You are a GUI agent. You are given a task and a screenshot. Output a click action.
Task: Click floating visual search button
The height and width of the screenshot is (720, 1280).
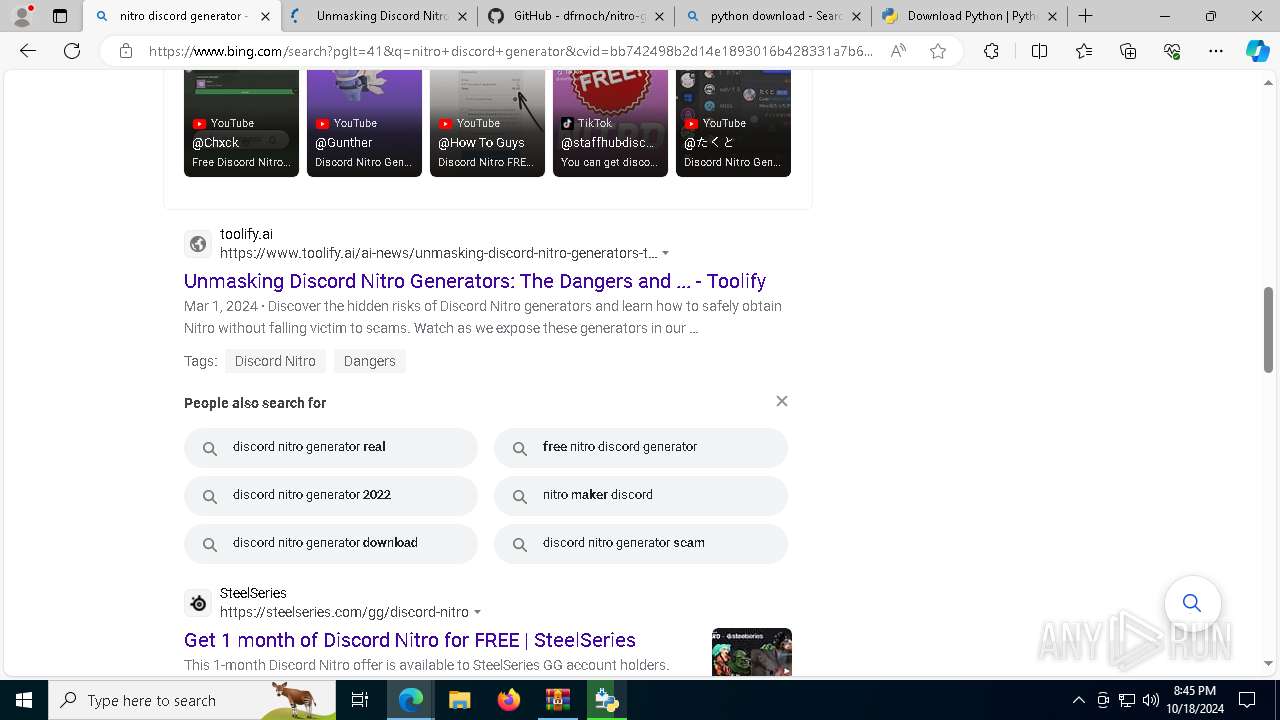click(1192, 603)
